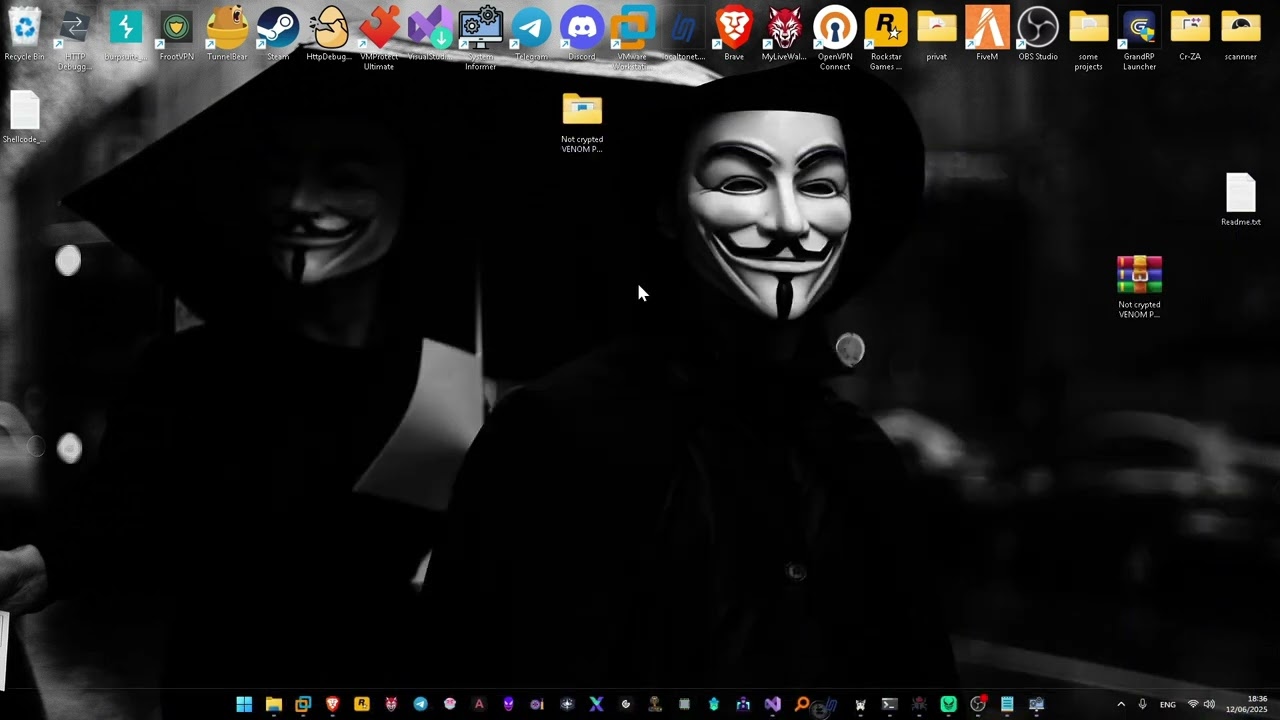Open Rockstar Games launcher from taskbar
Screen dimensions: 1280x720
tap(362, 704)
